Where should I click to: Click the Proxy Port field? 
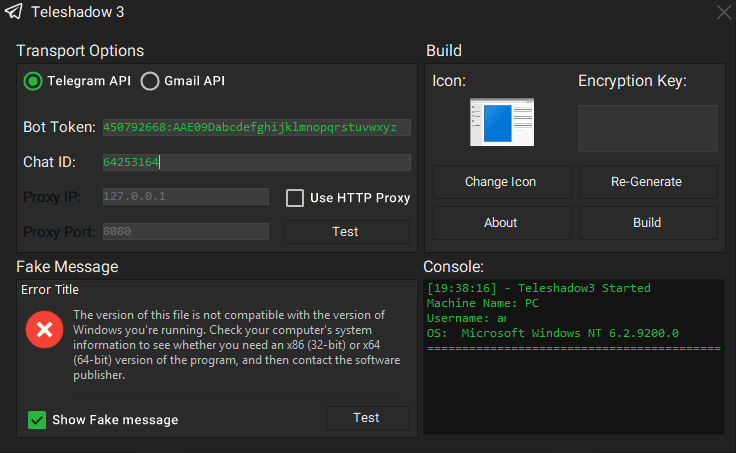click(x=185, y=231)
